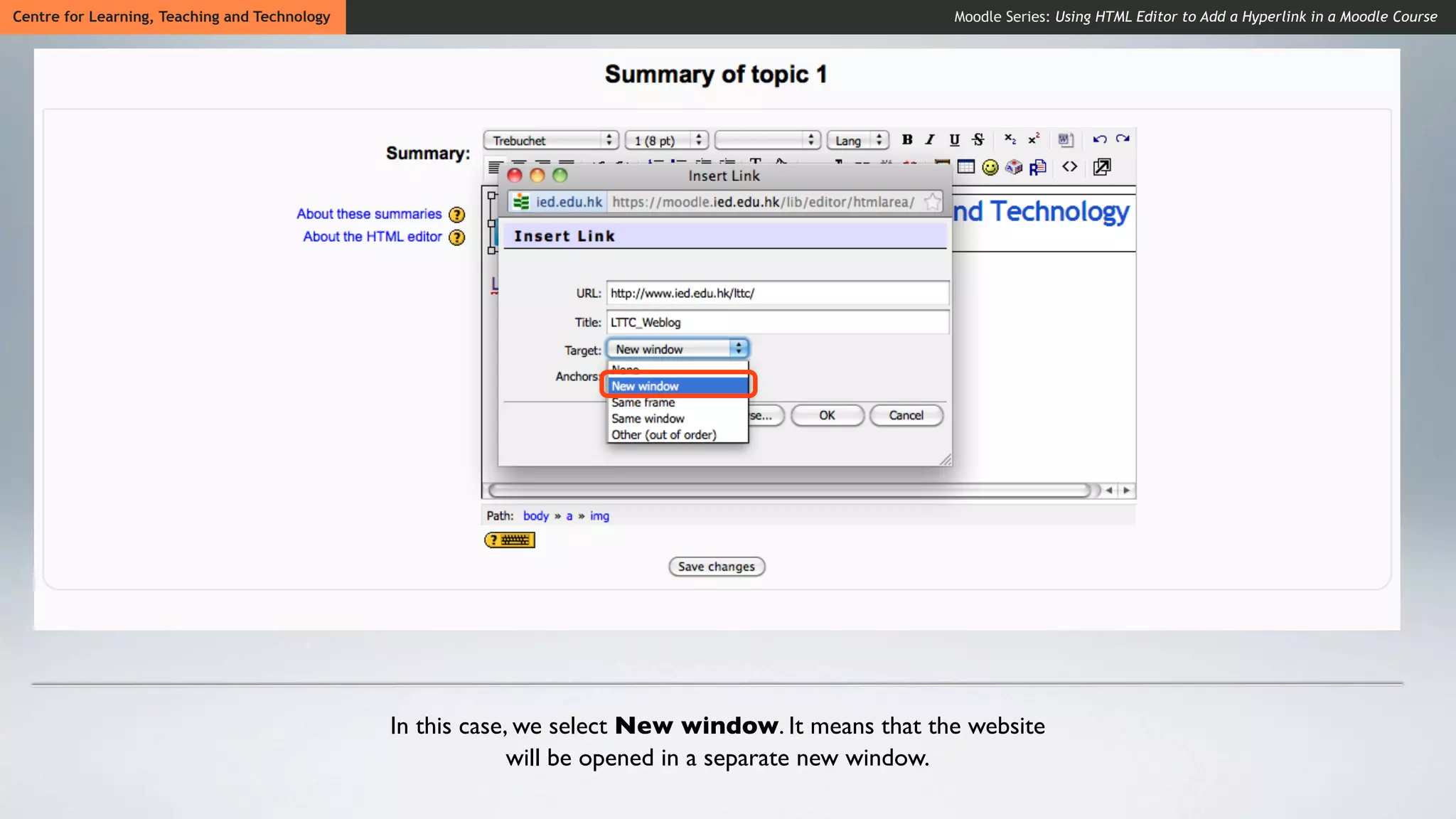The height and width of the screenshot is (819, 1456).
Task: Click the a element in the path
Action: tap(569, 516)
